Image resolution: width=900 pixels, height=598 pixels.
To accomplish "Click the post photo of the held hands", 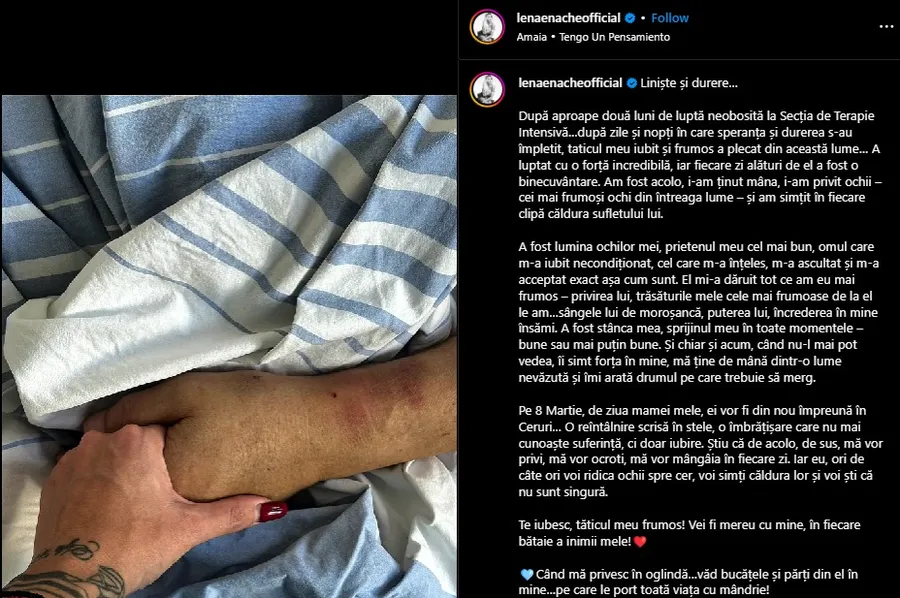I will coord(230,346).
